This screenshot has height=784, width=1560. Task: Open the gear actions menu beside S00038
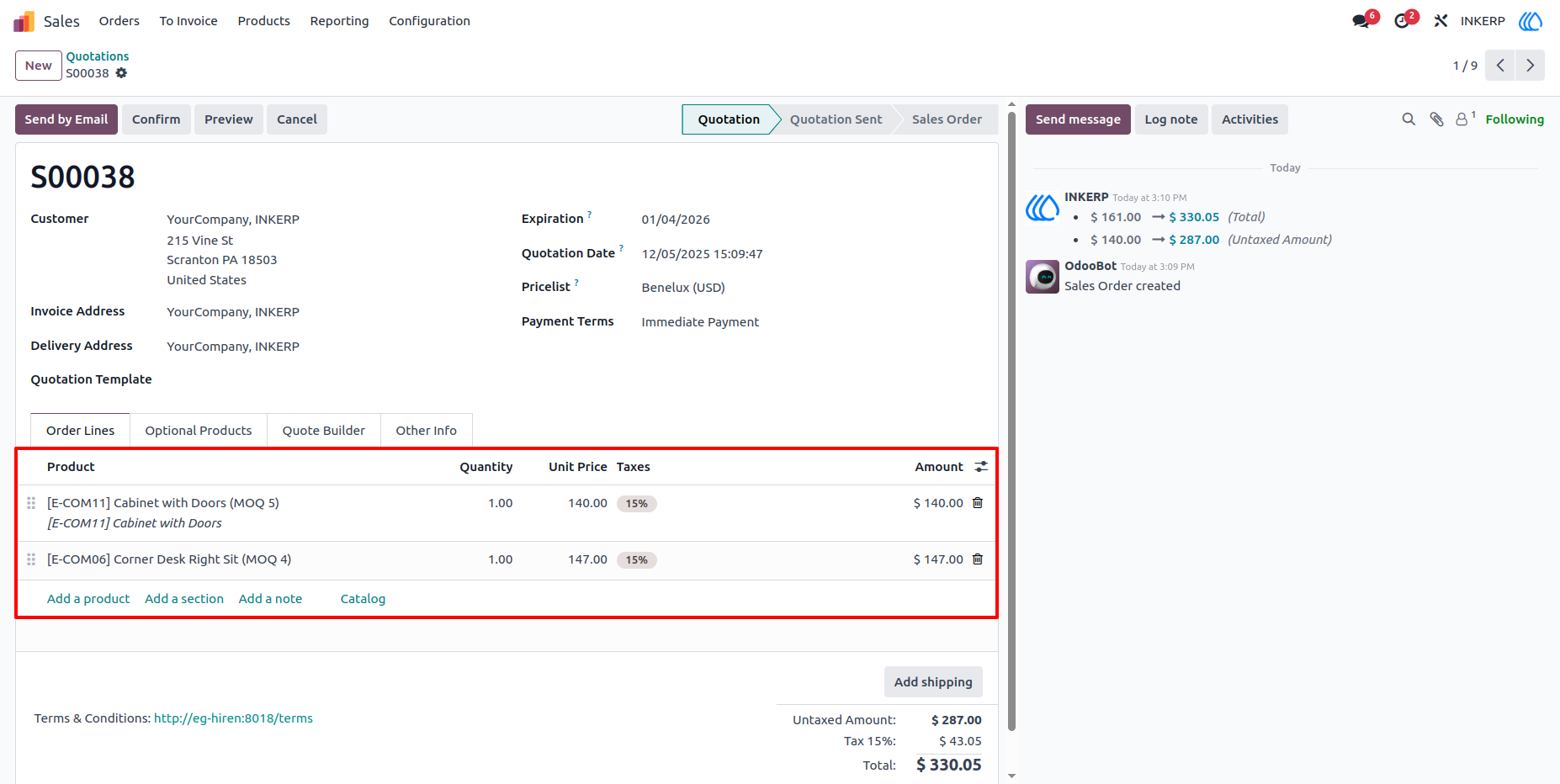(121, 73)
